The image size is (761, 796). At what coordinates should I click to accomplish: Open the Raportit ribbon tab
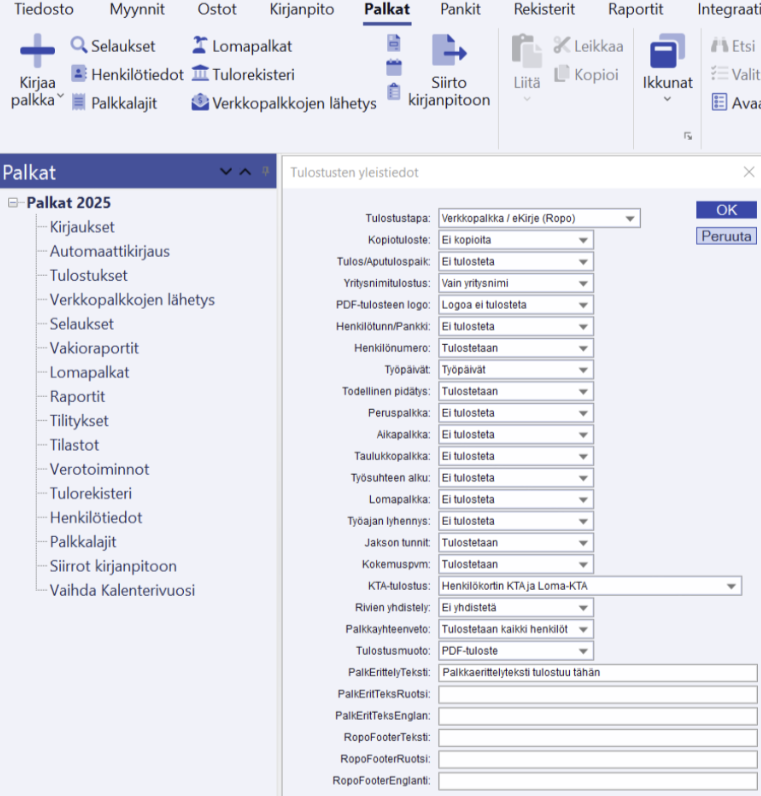tap(635, 10)
